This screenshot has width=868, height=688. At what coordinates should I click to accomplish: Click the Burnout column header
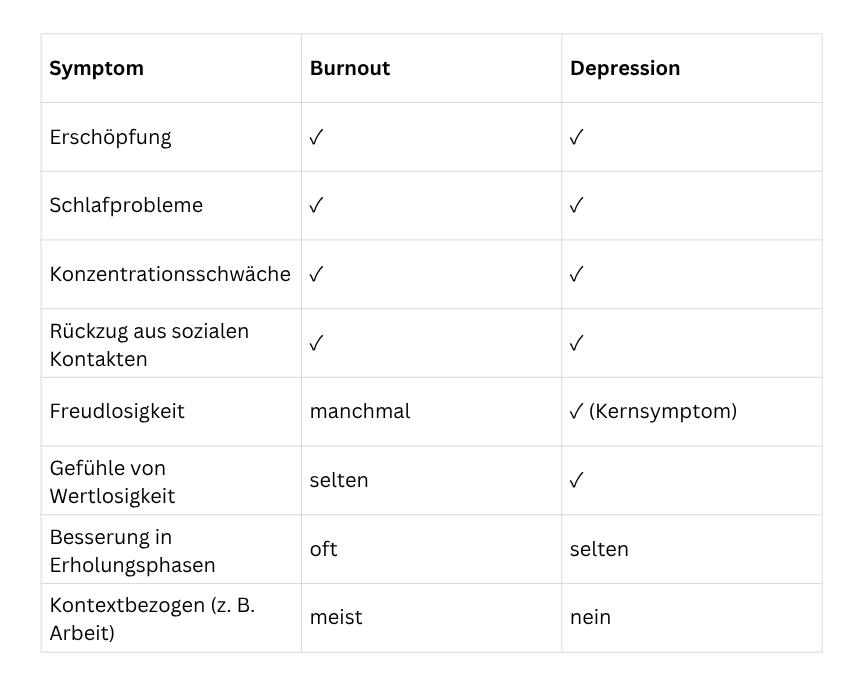pyautogui.click(x=350, y=69)
